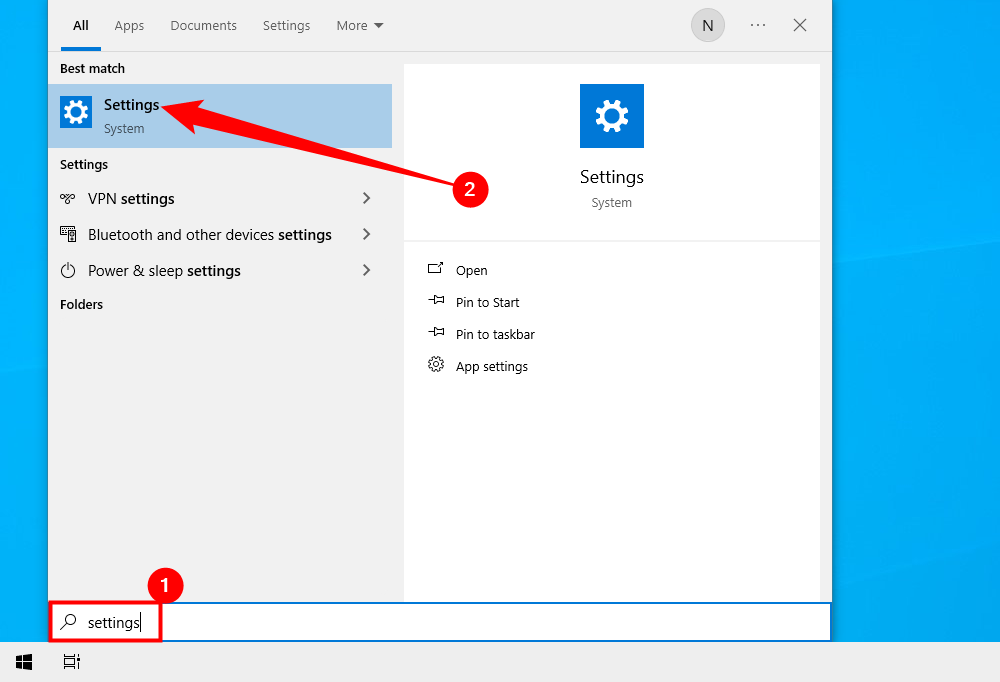The image size is (1000, 682).
Task: Open Task View from the taskbar
Action: pos(70,661)
